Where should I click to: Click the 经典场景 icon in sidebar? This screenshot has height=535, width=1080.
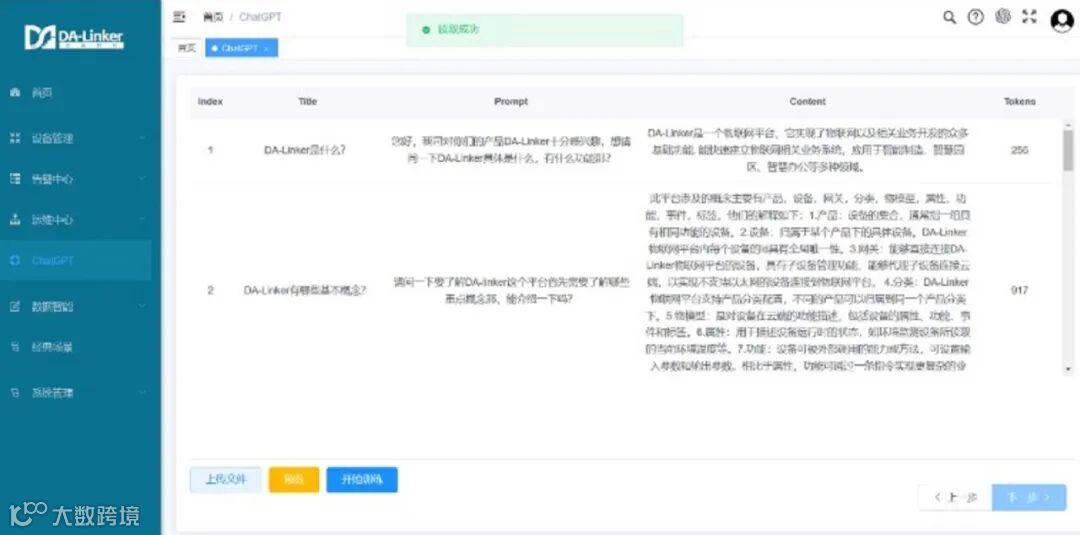(15, 347)
